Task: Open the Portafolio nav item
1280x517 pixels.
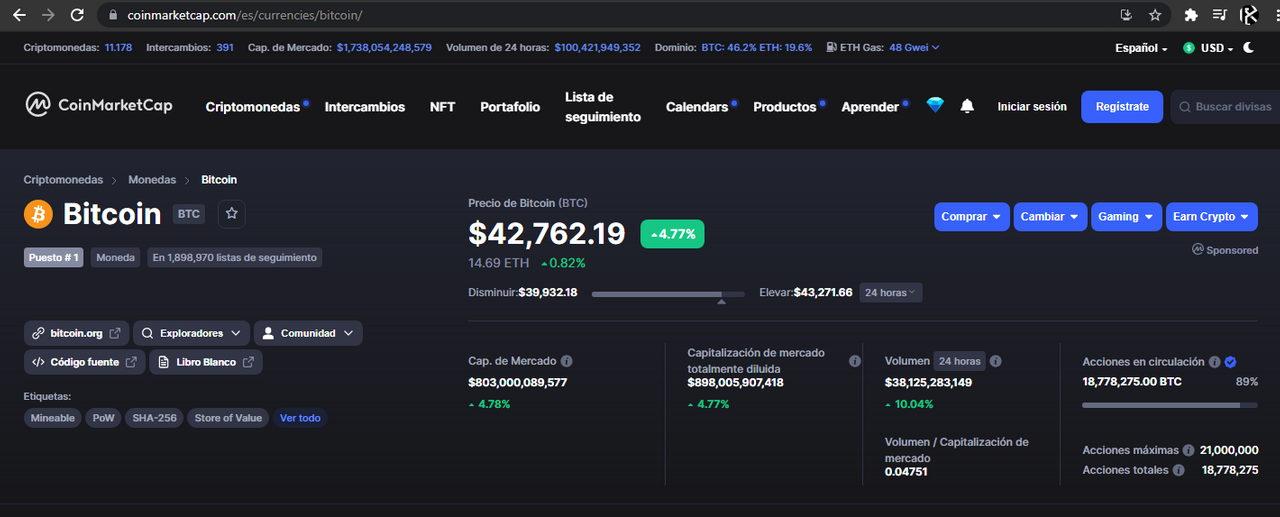Action: pyautogui.click(x=510, y=107)
